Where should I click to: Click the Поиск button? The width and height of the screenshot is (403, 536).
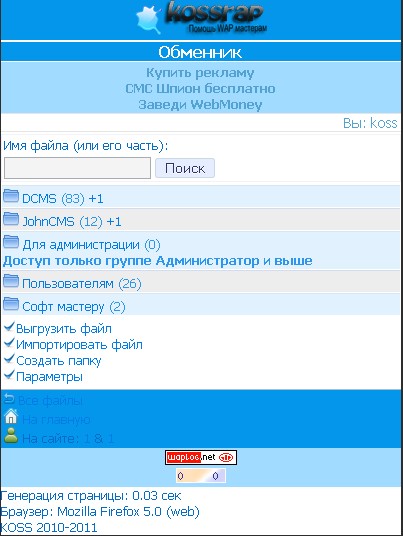[185, 168]
